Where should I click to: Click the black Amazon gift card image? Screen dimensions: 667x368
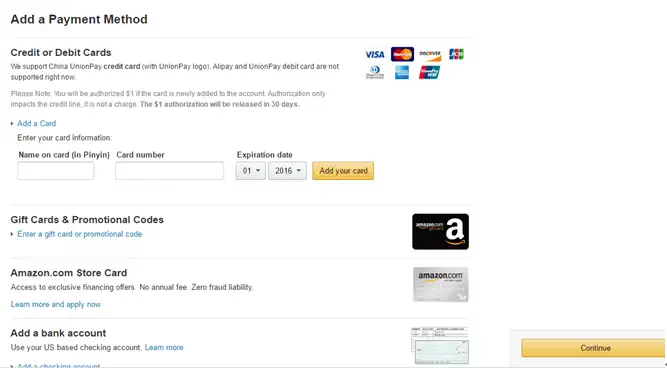tap(440, 231)
